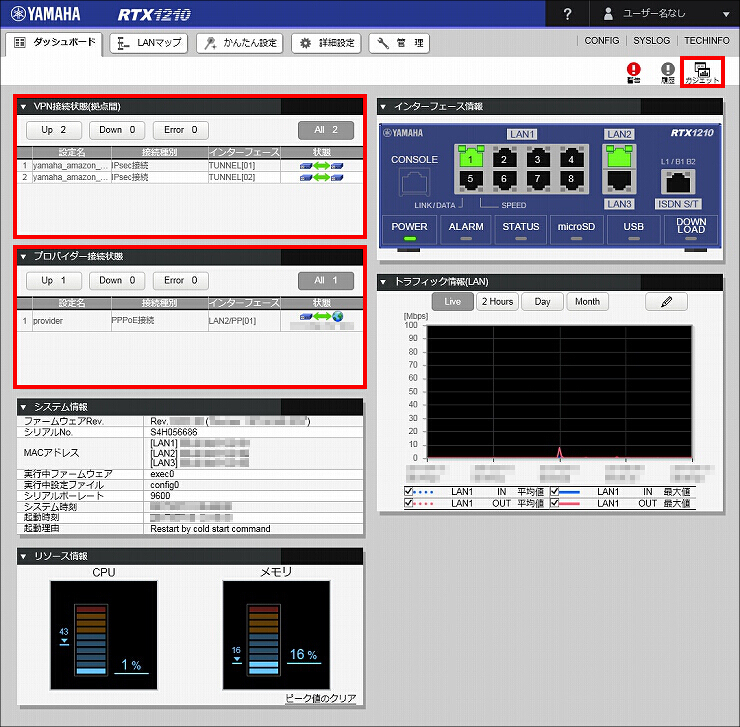
Task: Click the STATUS indicator
Action: (x=521, y=230)
